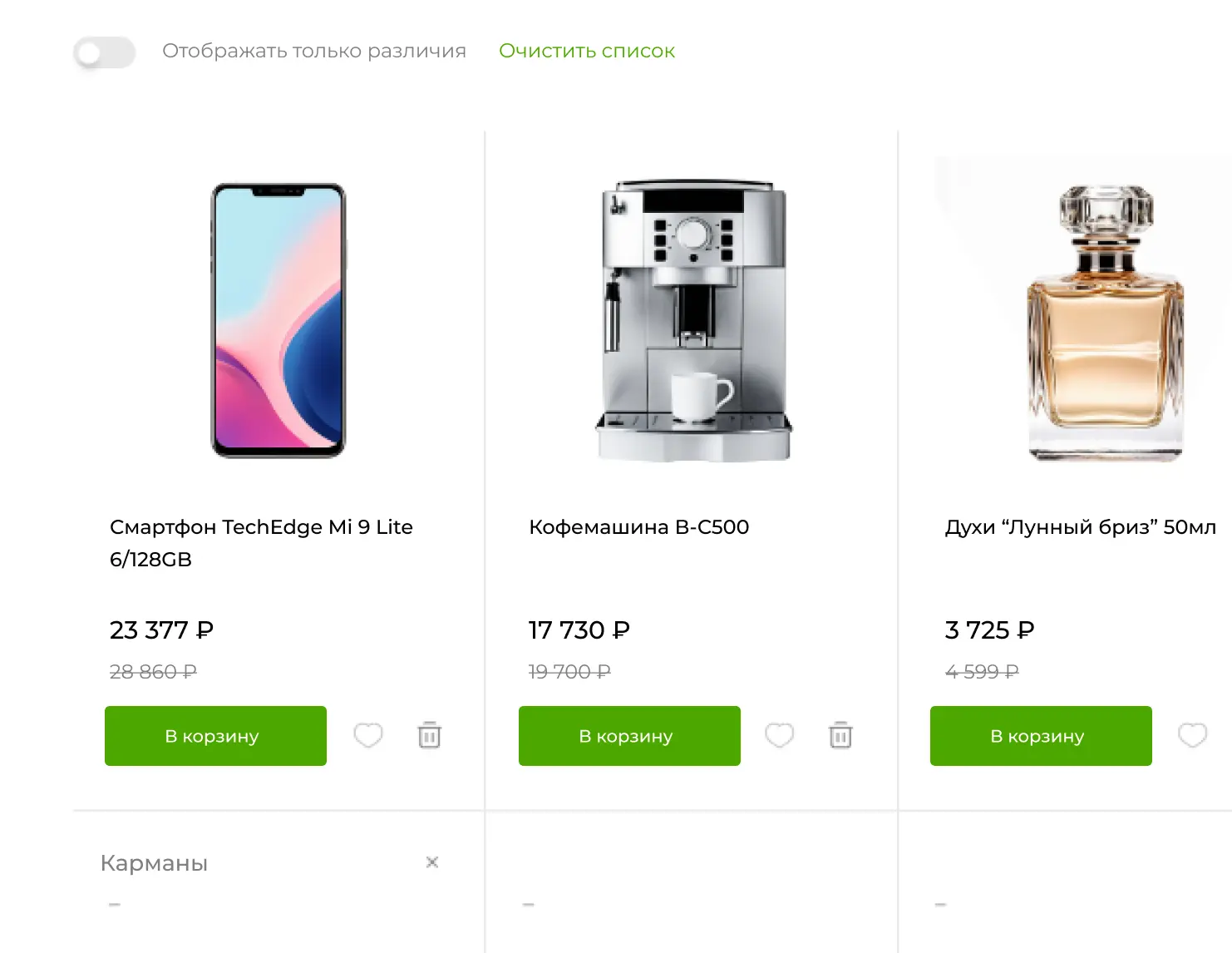Add the TechEdge smartphone to favorites
This screenshot has width=1232, height=953.
tap(368, 735)
